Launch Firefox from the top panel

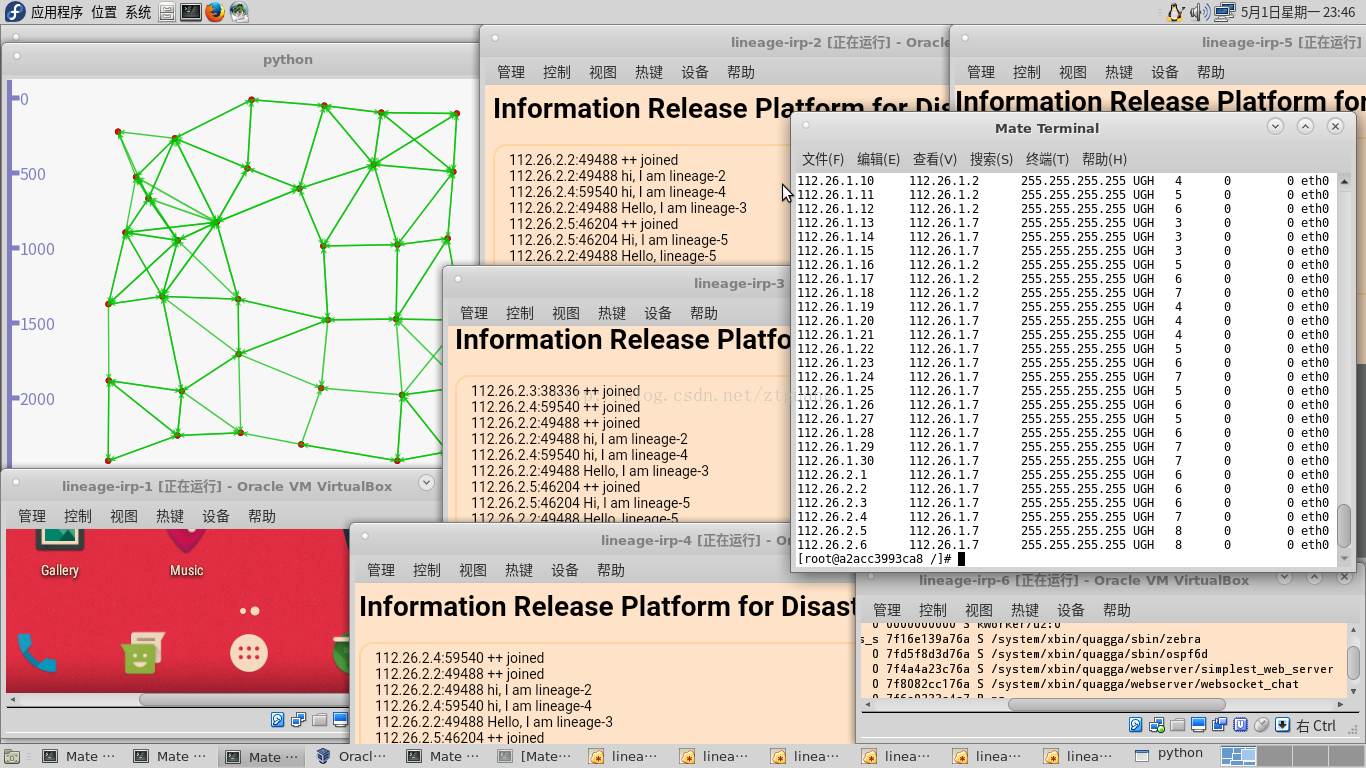(x=215, y=12)
